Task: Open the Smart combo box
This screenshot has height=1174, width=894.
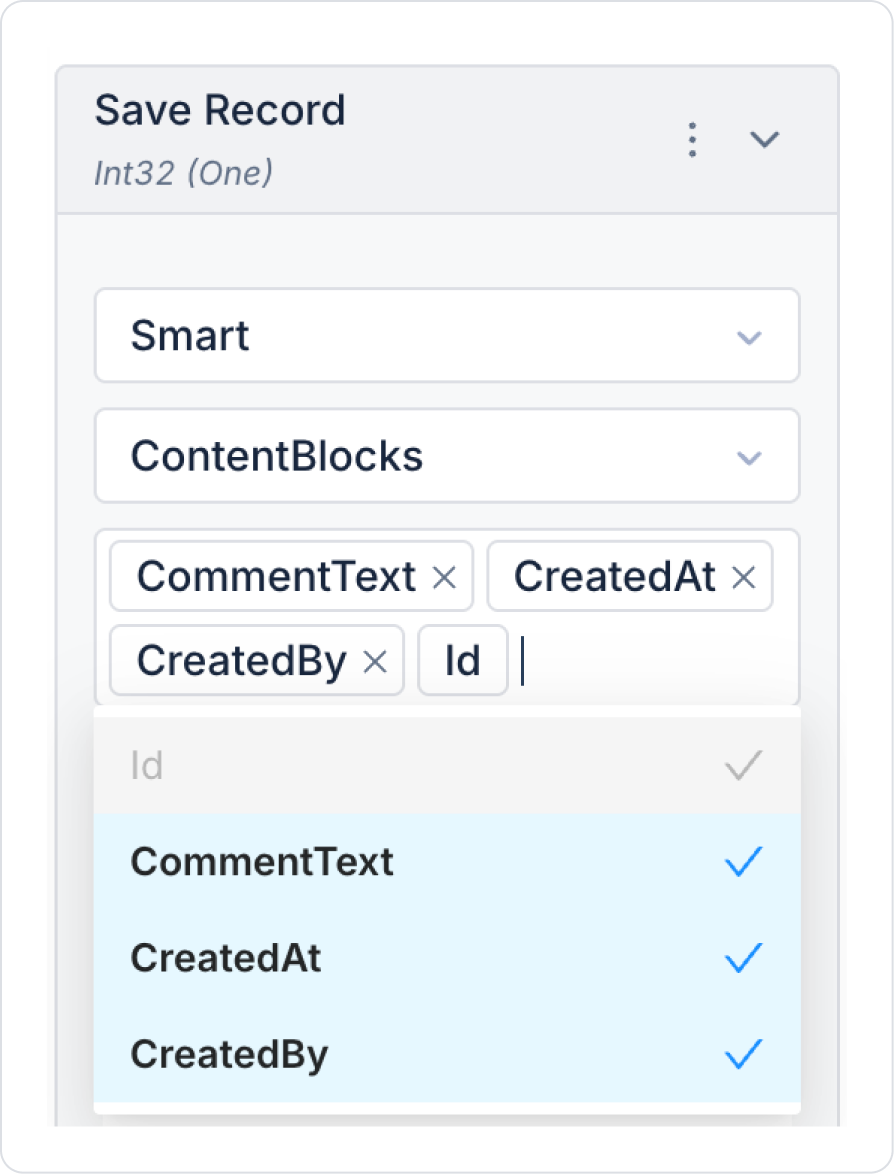Action: pyautogui.click(x=430, y=336)
